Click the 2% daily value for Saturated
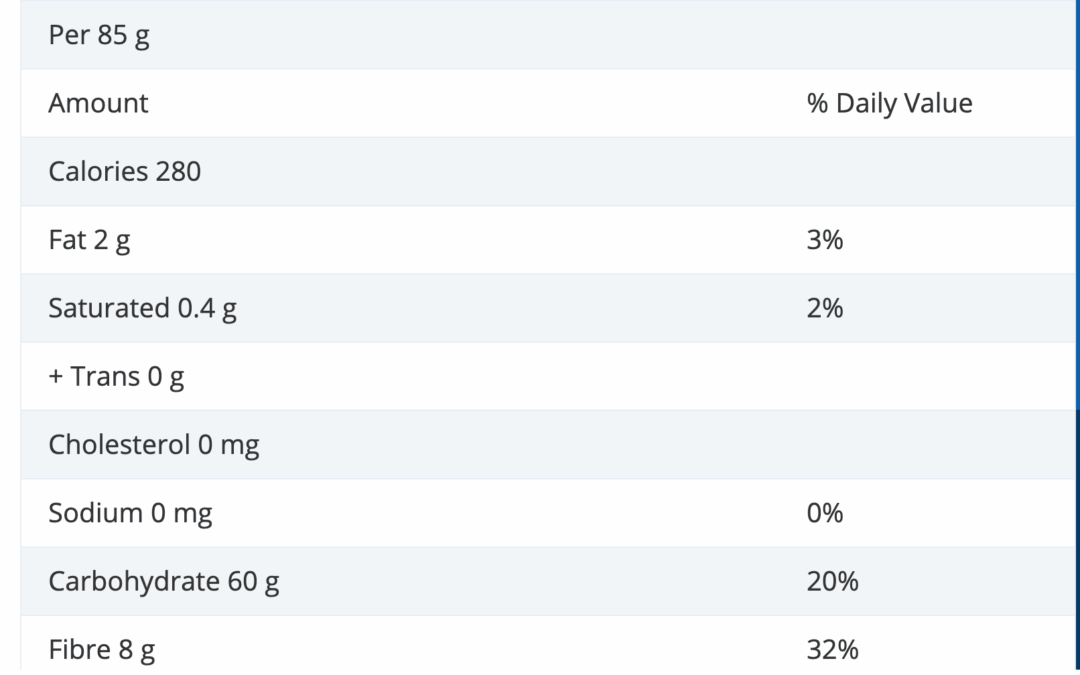The image size is (1080, 675). click(824, 308)
